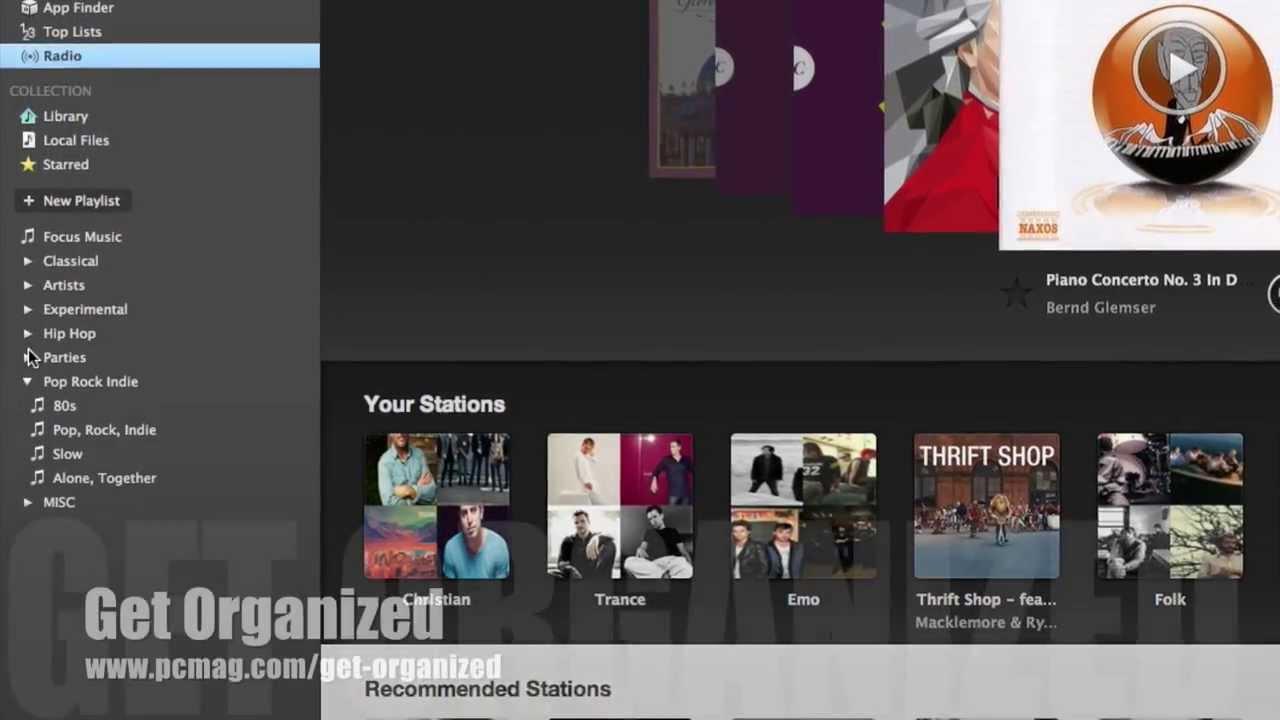Open Library in Collection
This screenshot has height=720, width=1280.
click(x=65, y=116)
